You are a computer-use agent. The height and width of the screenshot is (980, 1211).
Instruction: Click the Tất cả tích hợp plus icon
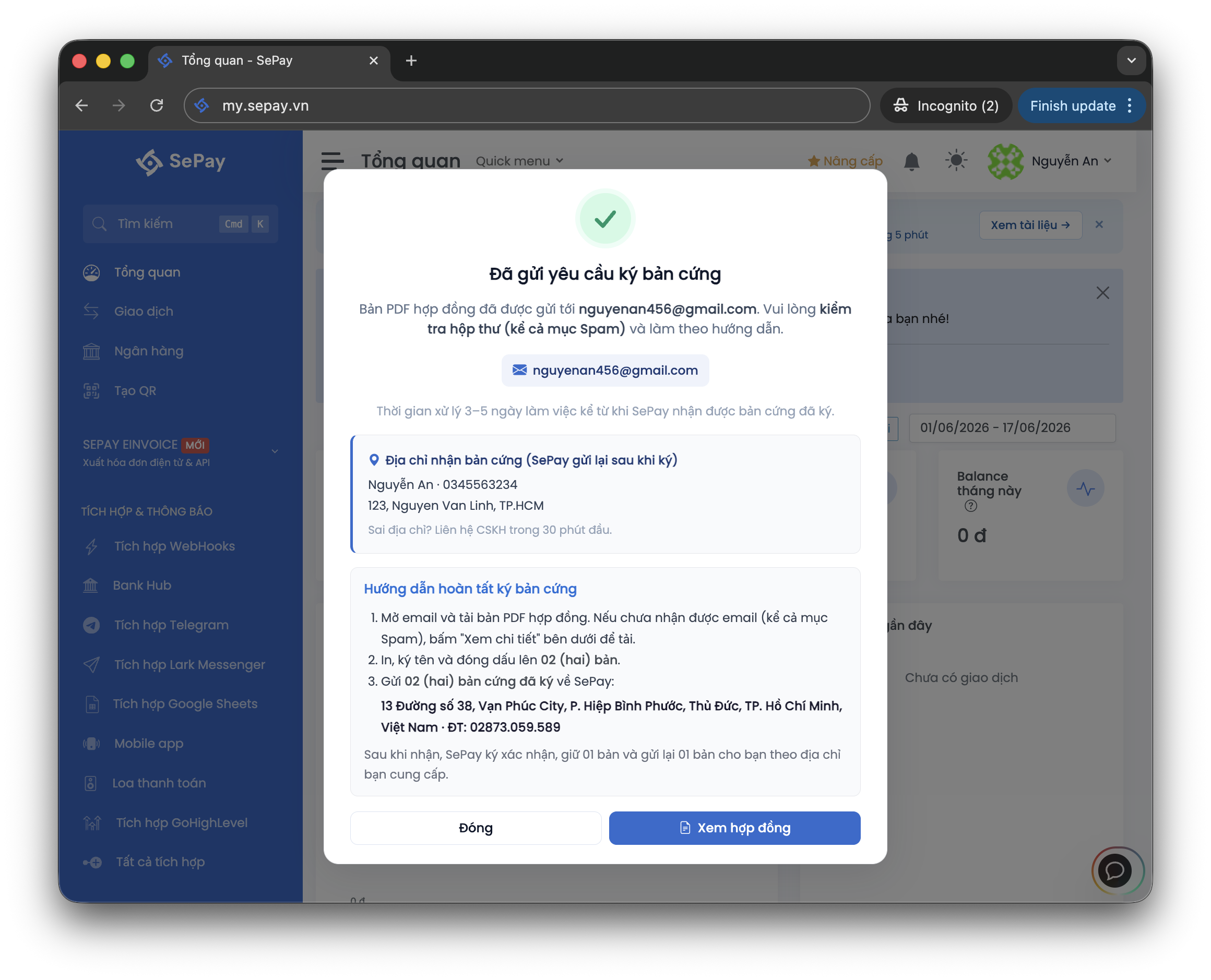pos(92,862)
